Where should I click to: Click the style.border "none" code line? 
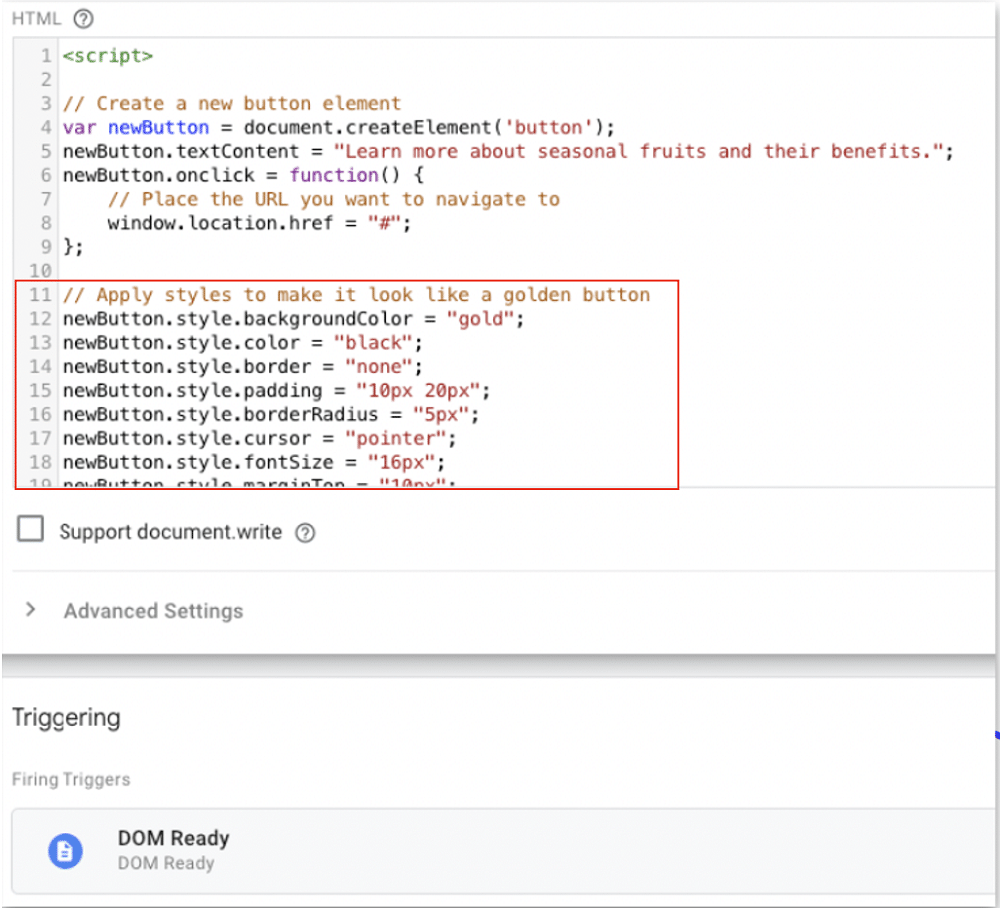(x=242, y=367)
